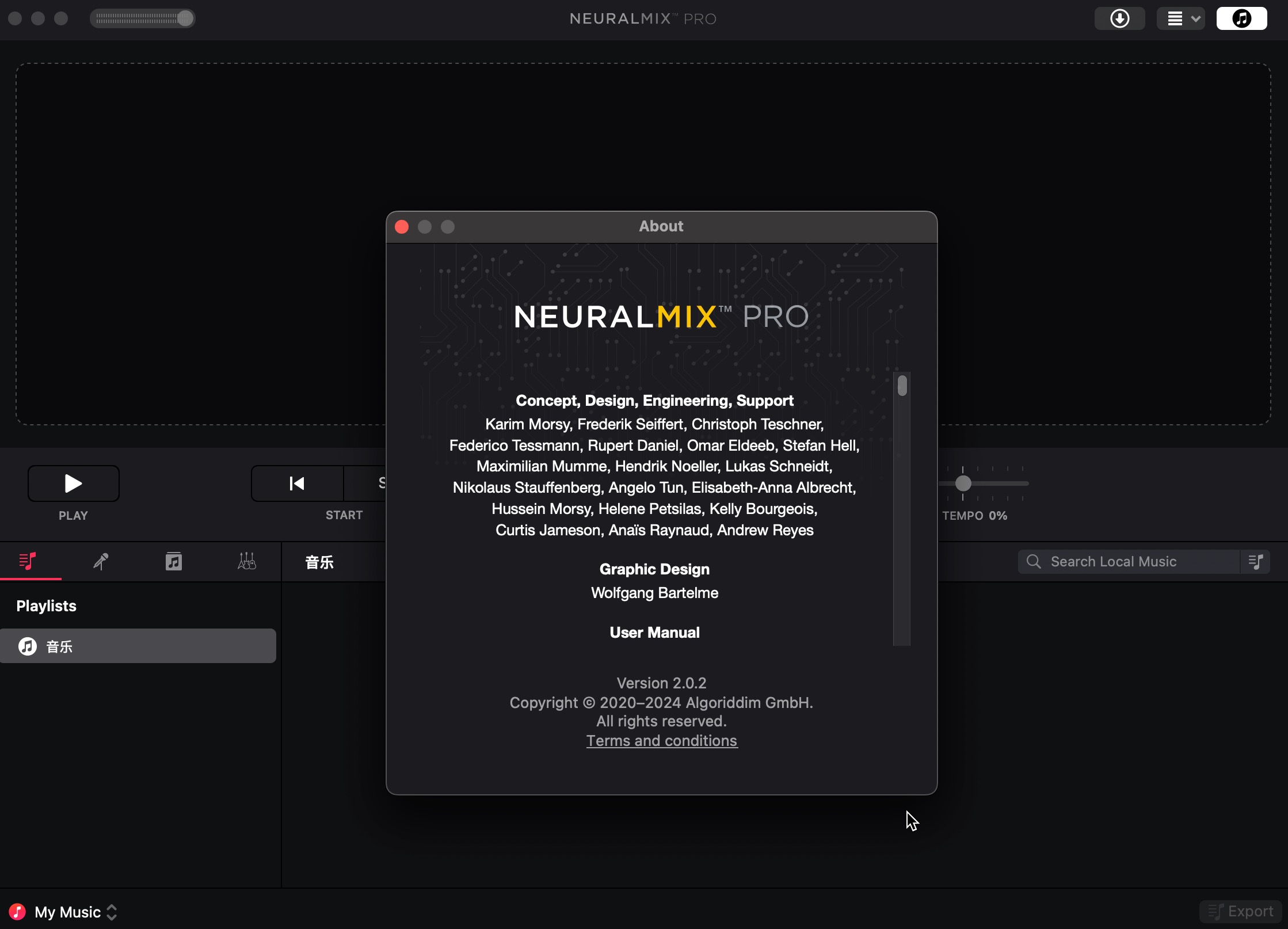Click the Graphic Design heading in About
This screenshot has height=929, width=1288.
654,569
